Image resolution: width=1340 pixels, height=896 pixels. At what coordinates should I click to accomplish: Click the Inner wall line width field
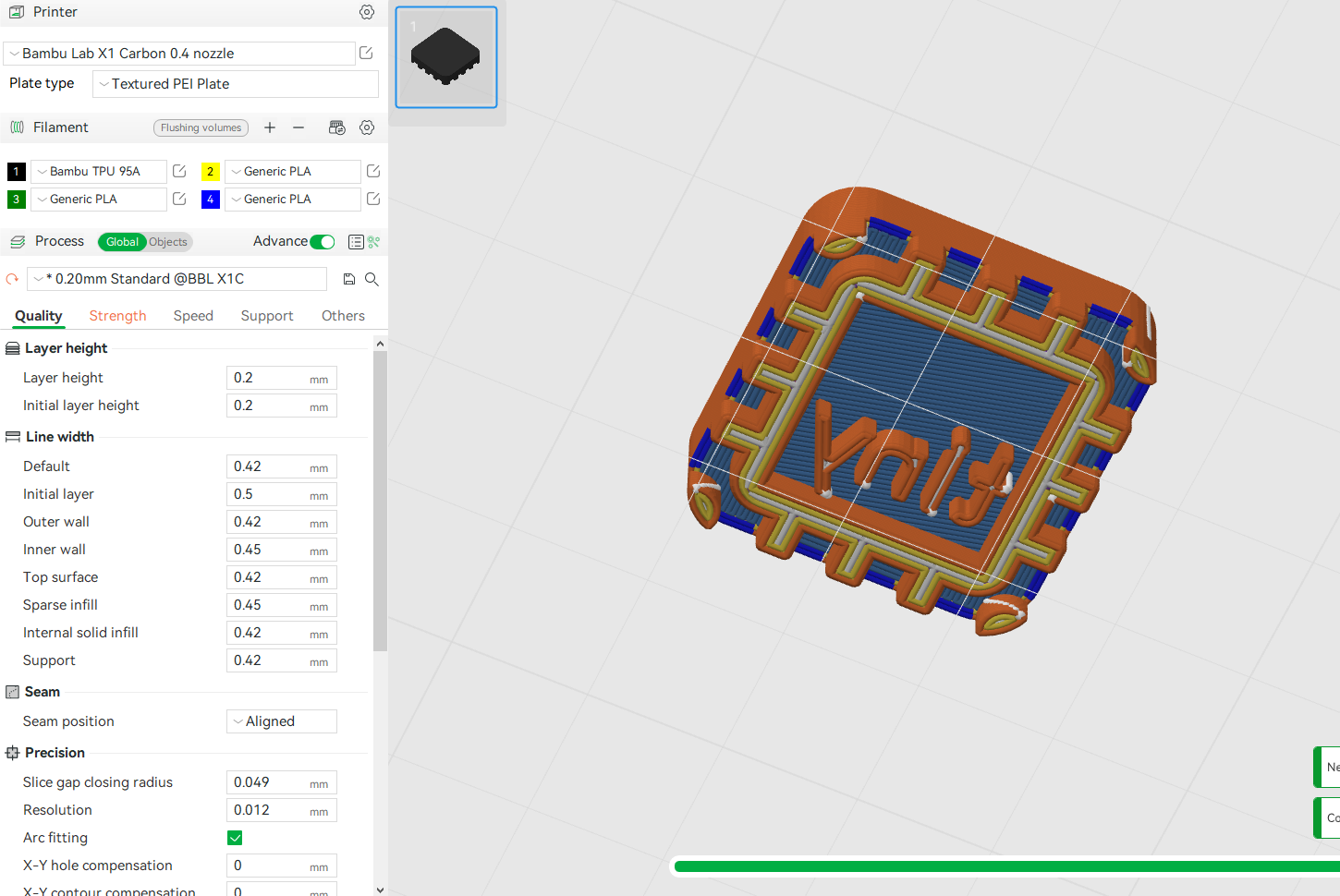click(282, 550)
